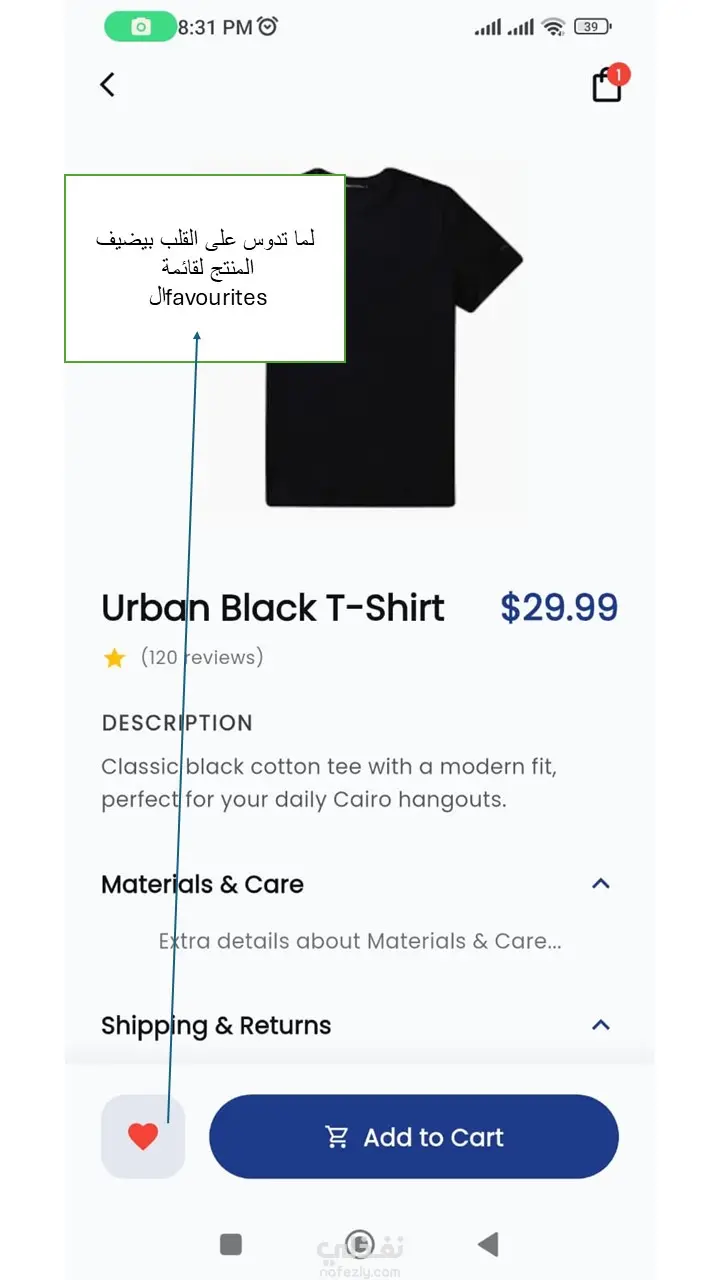Tap the back arrow at top left
The height and width of the screenshot is (1280, 720).
(x=108, y=85)
